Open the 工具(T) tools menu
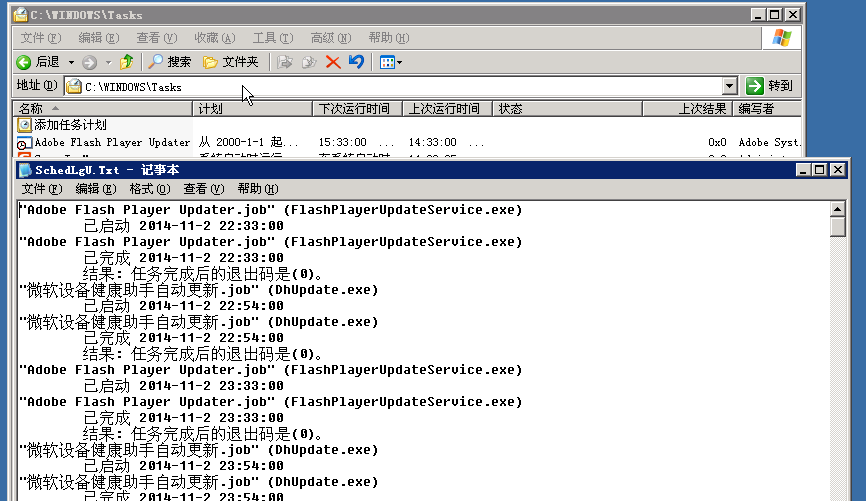This screenshot has width=866, height=501. [x=273, y=38]
